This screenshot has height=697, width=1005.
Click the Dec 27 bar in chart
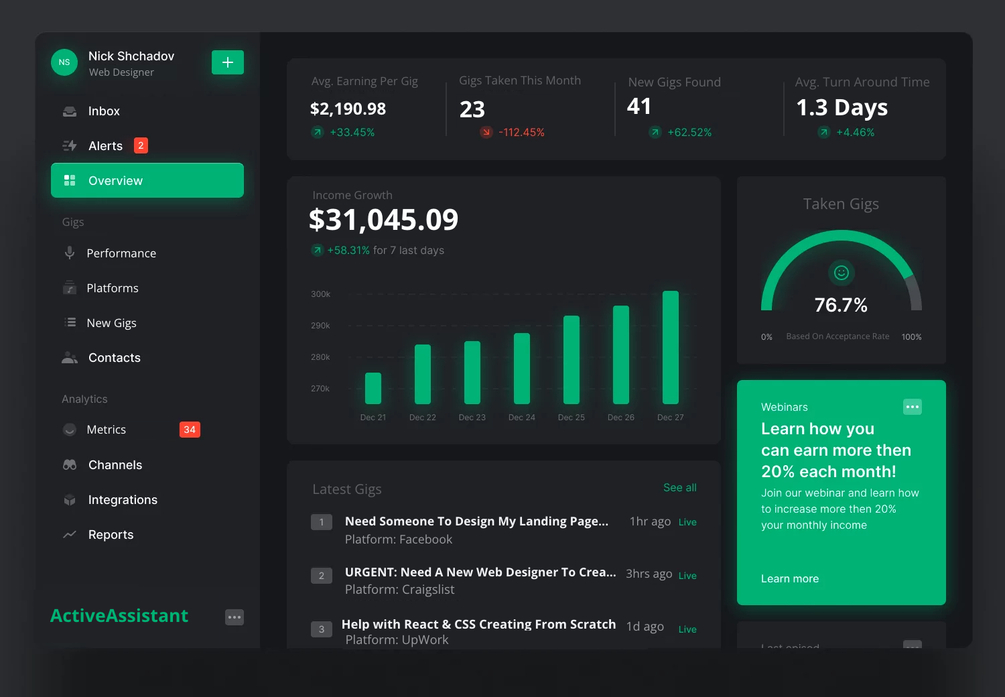tap(670, 348)
